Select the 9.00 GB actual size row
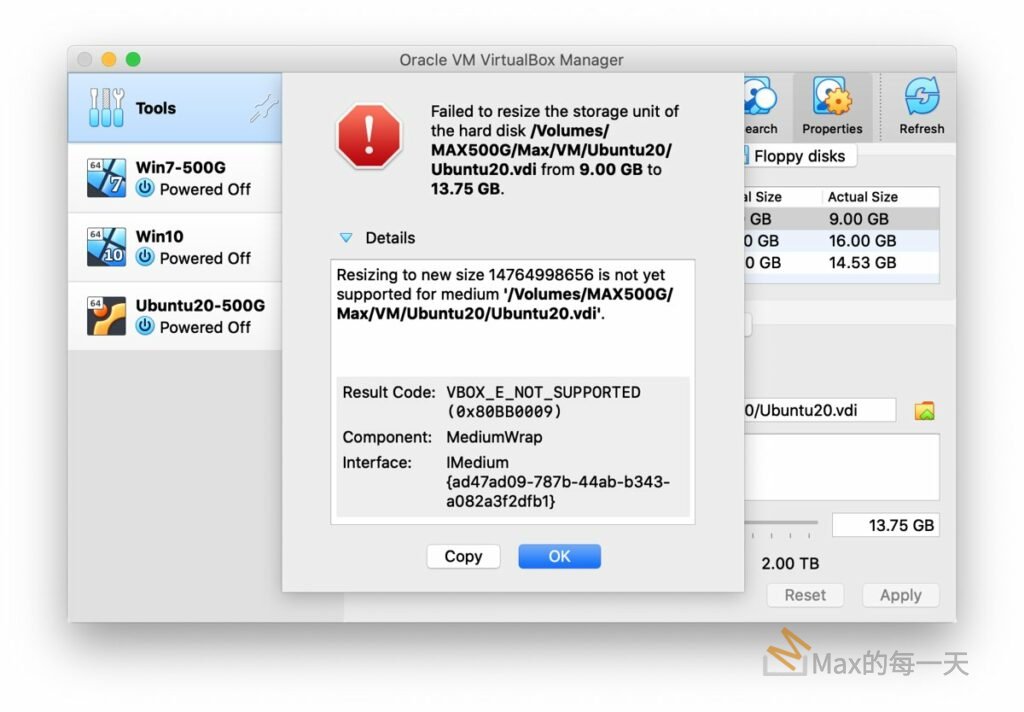The height and width of the screenshot is (712, 1024). 858,219
